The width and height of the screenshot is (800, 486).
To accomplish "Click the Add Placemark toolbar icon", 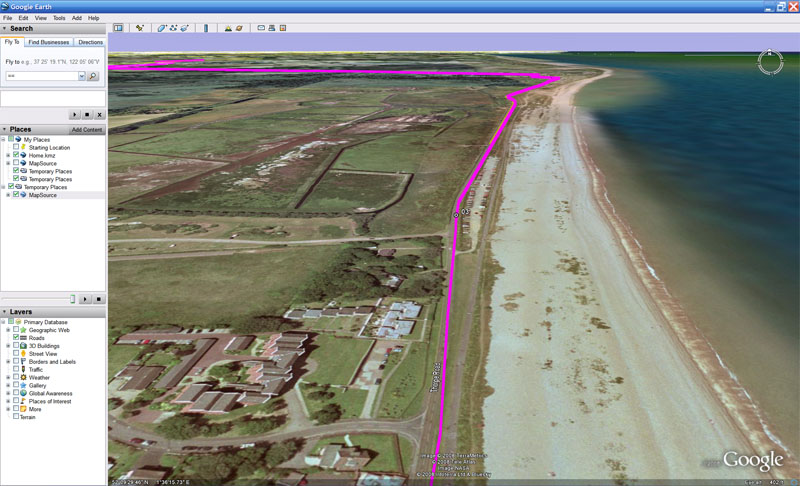I will (x=139, y=28).
